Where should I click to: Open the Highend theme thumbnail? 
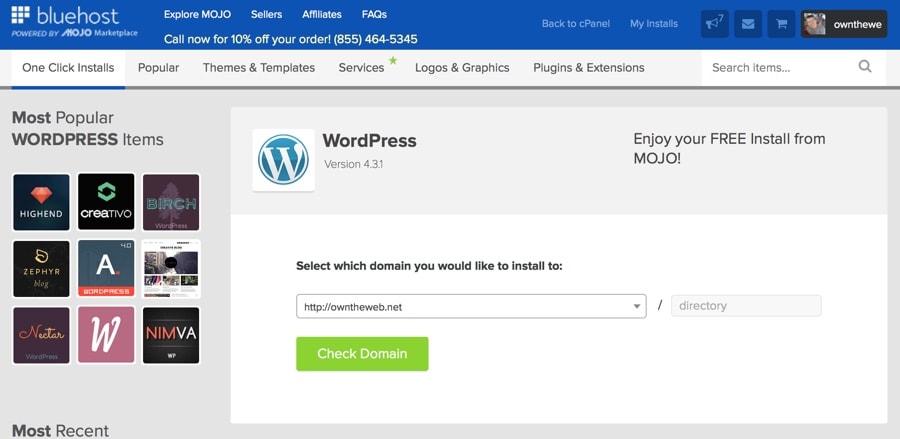[41, 203]
